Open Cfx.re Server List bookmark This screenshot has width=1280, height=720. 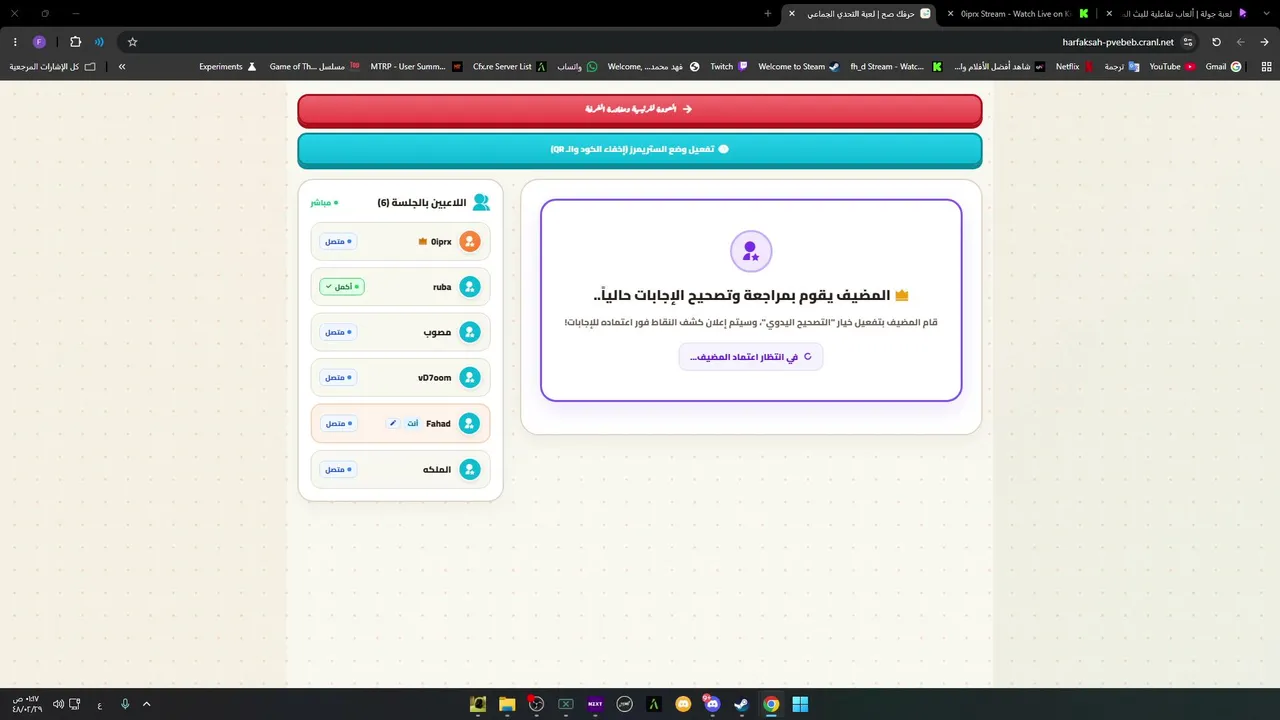click(x=509, y=67)
